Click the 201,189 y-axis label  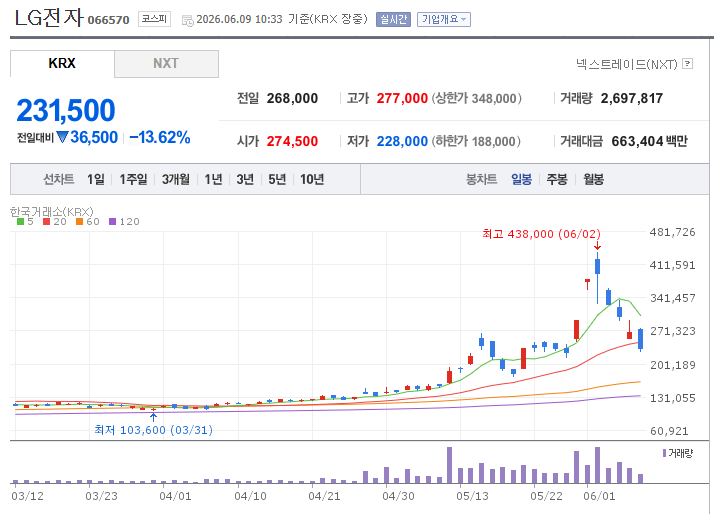(673, 365)
